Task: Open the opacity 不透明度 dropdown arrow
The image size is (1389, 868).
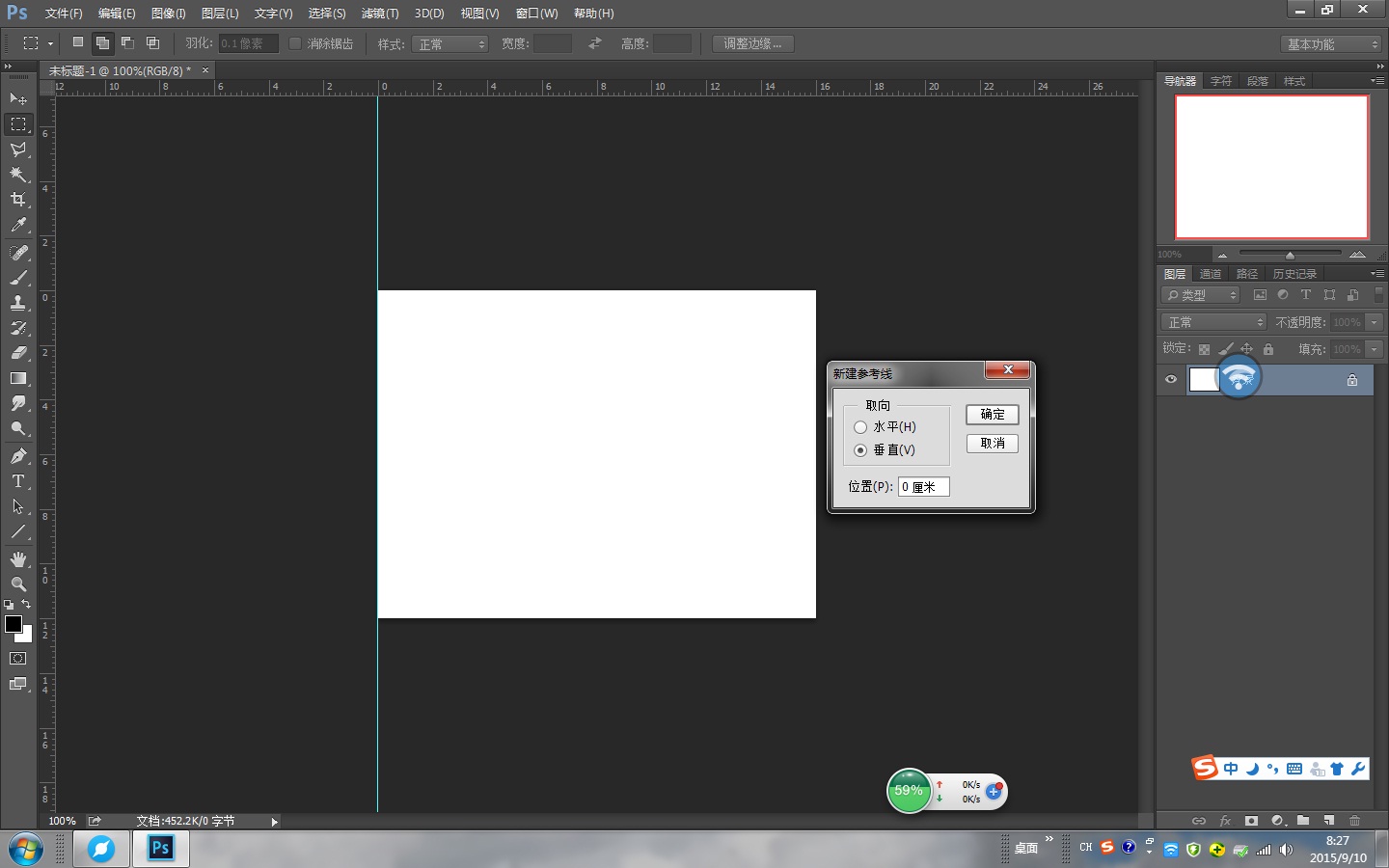Action: point(1375,322)
